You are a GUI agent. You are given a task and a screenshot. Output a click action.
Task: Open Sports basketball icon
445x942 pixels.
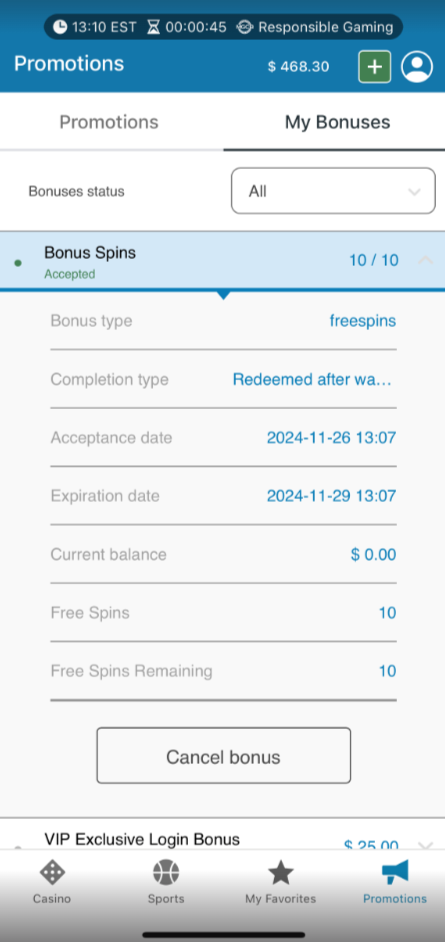(x=166, y=872)
